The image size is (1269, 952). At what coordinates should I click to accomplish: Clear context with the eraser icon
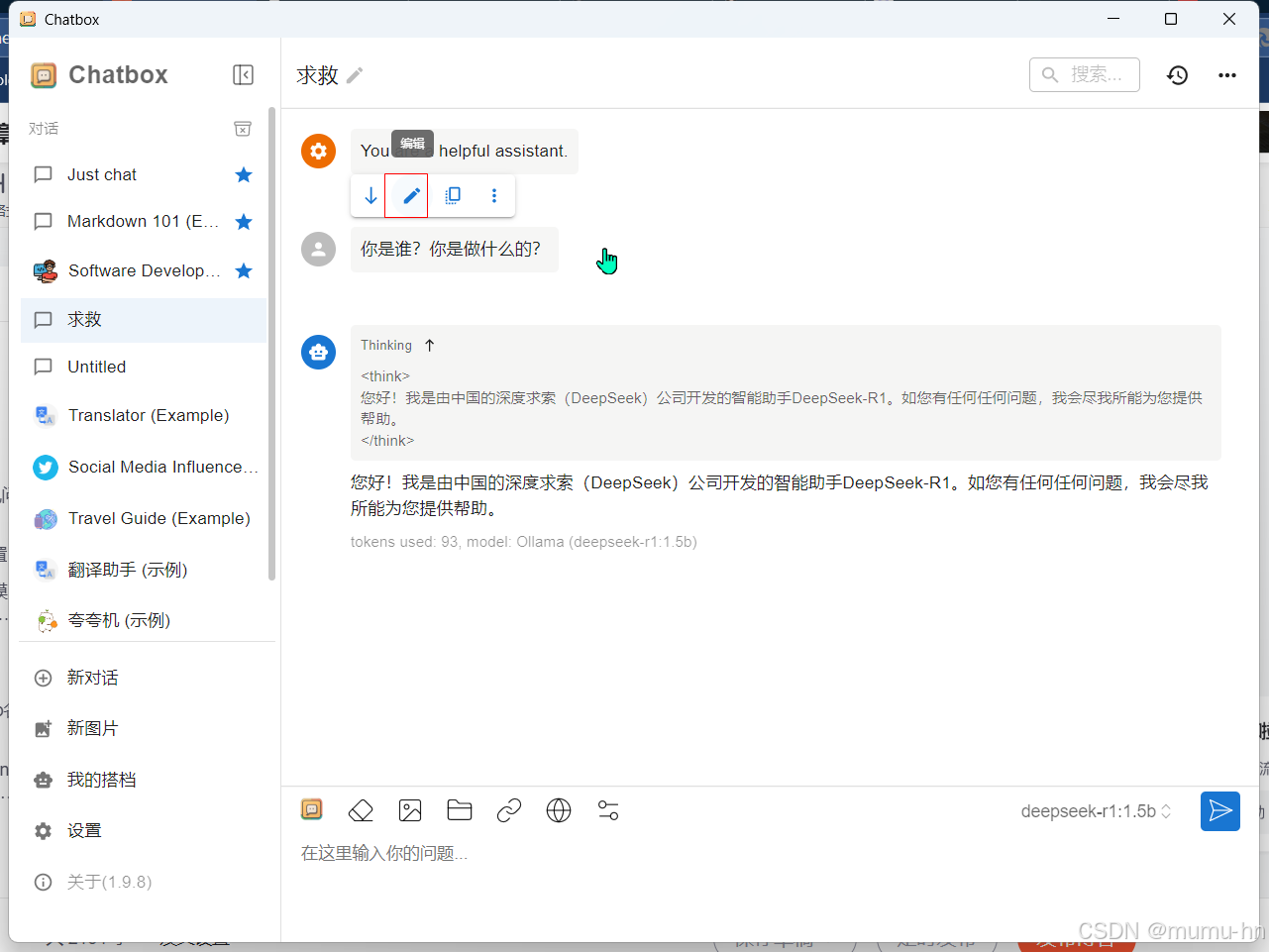click(361, 811)
